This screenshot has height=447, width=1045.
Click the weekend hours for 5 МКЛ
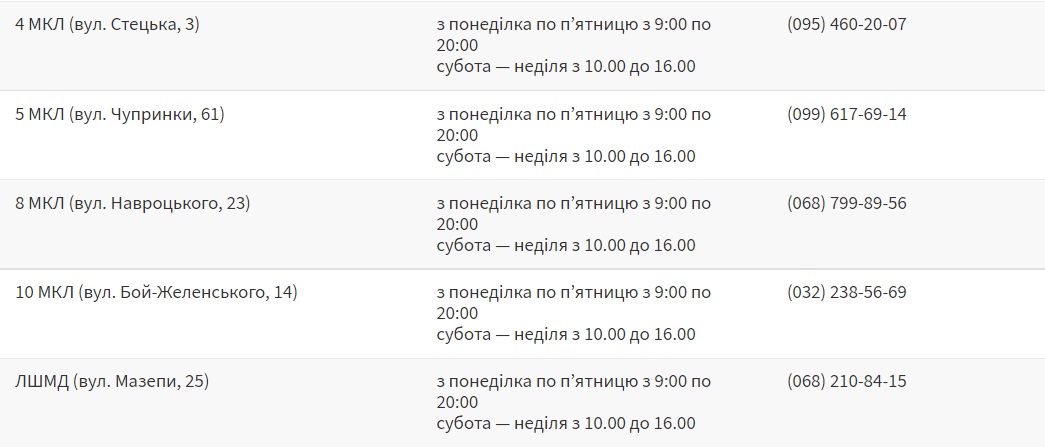coord(566,156)
